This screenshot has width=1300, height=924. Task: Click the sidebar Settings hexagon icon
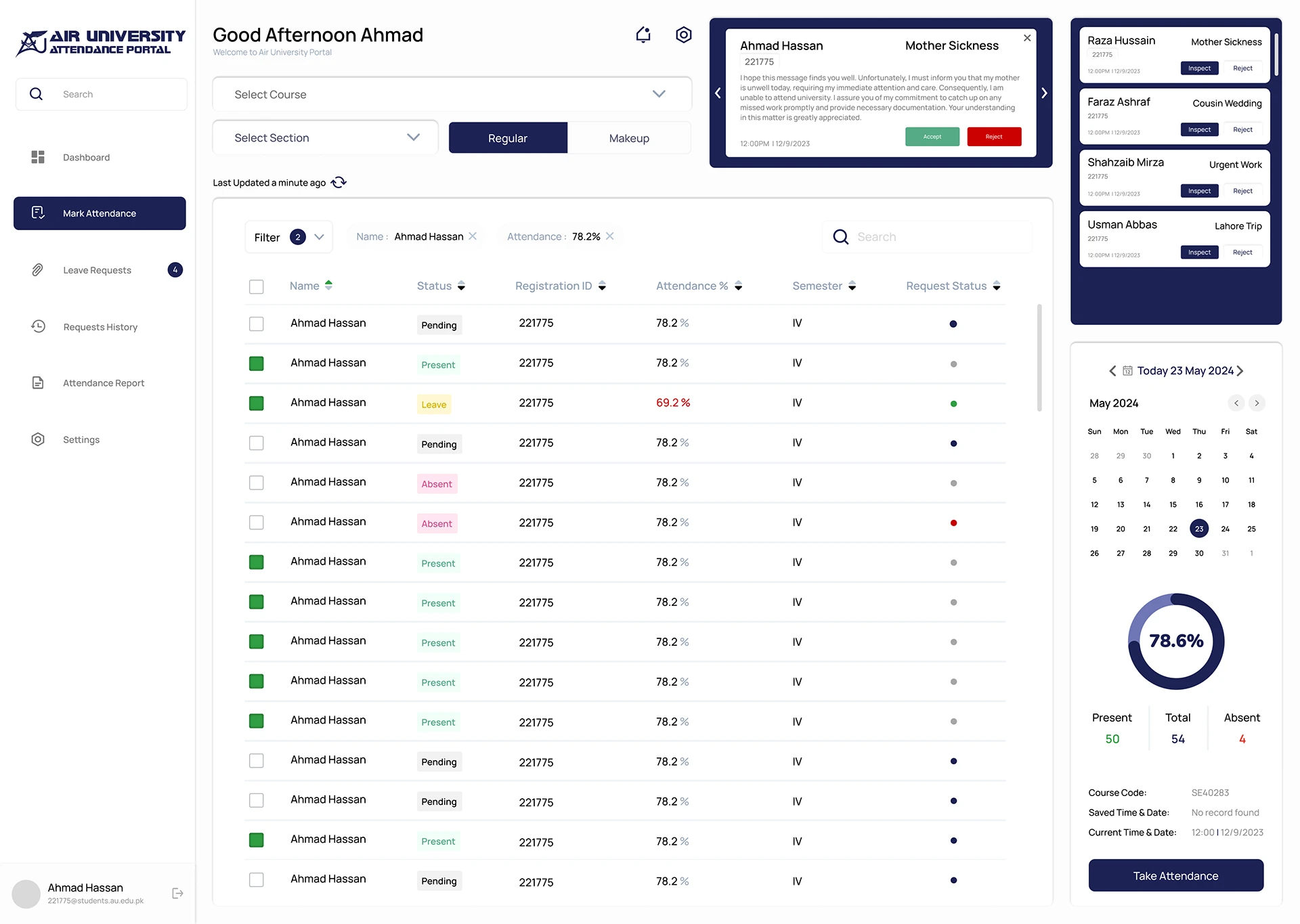coord(38,439)
